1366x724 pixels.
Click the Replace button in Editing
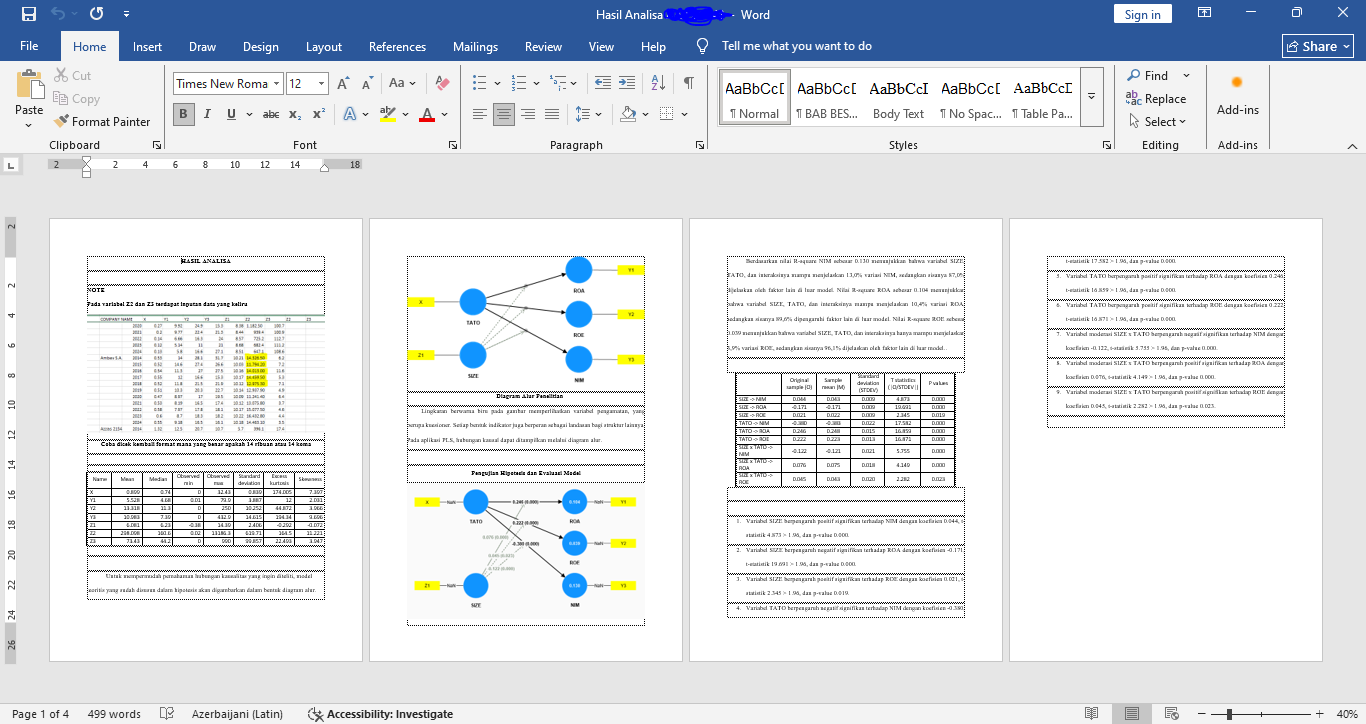pyautogui.click(x=1156, y=99)
